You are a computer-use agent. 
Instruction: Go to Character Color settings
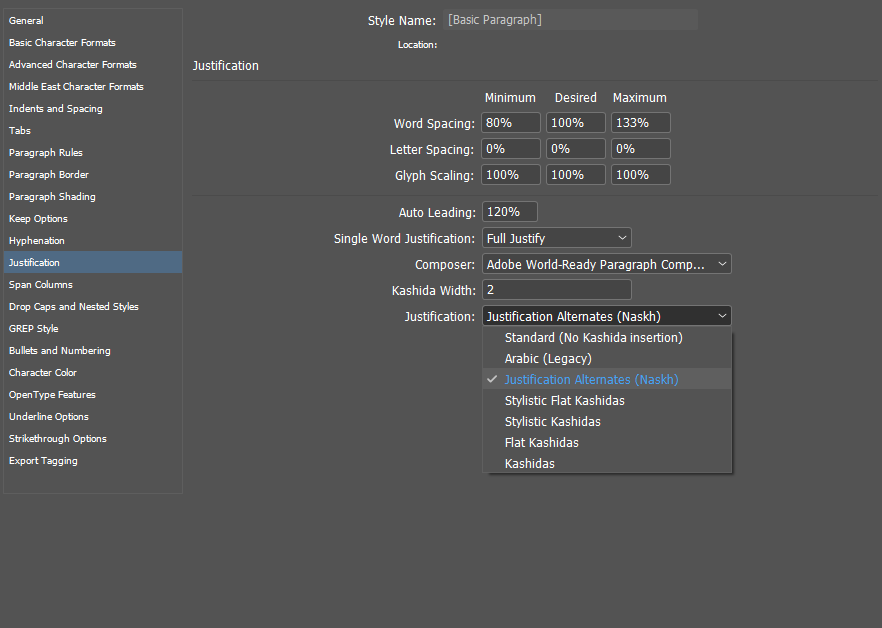43,373
